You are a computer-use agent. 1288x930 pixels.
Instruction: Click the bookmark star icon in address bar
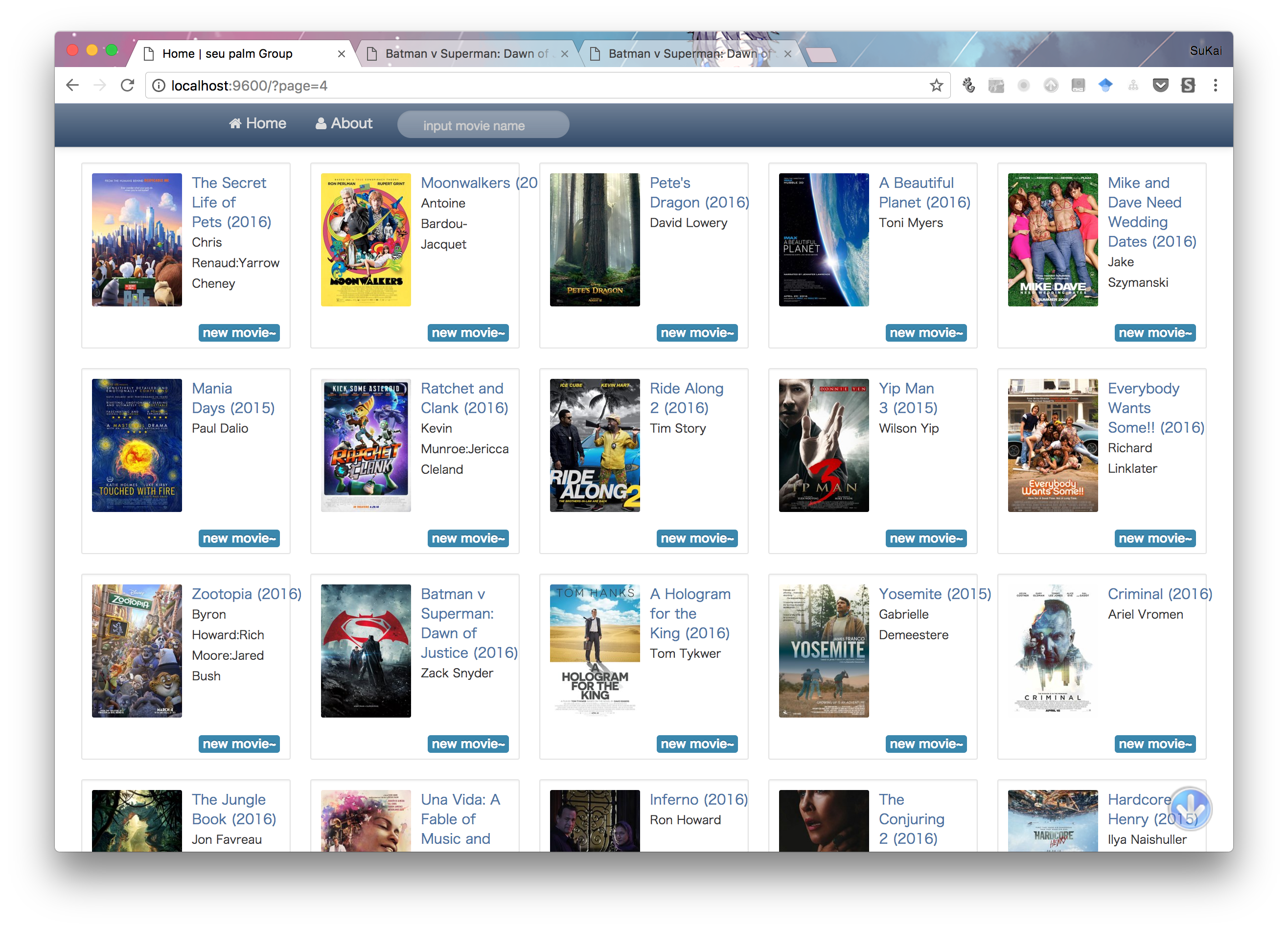[936, 86]
